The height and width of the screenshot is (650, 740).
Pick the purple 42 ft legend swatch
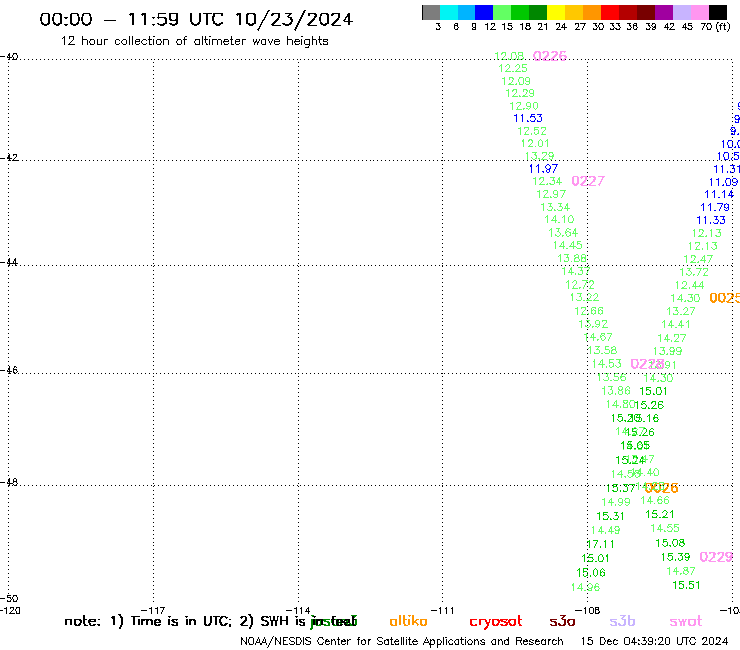tap(664, 12)
